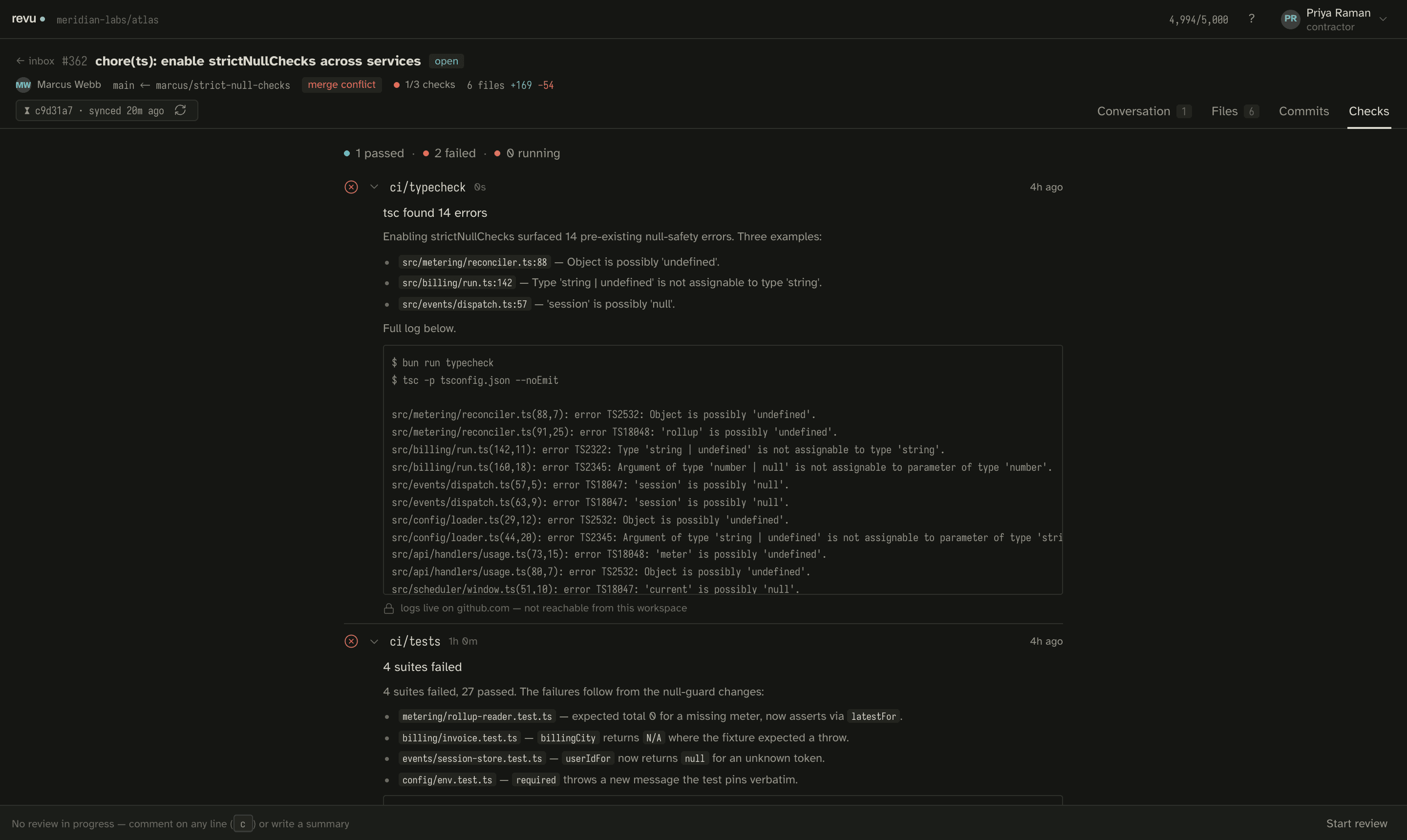Click the 6 files changed count
Image resolution: width=1407 pixels, height=840 pixels.
tap(485, 85)
